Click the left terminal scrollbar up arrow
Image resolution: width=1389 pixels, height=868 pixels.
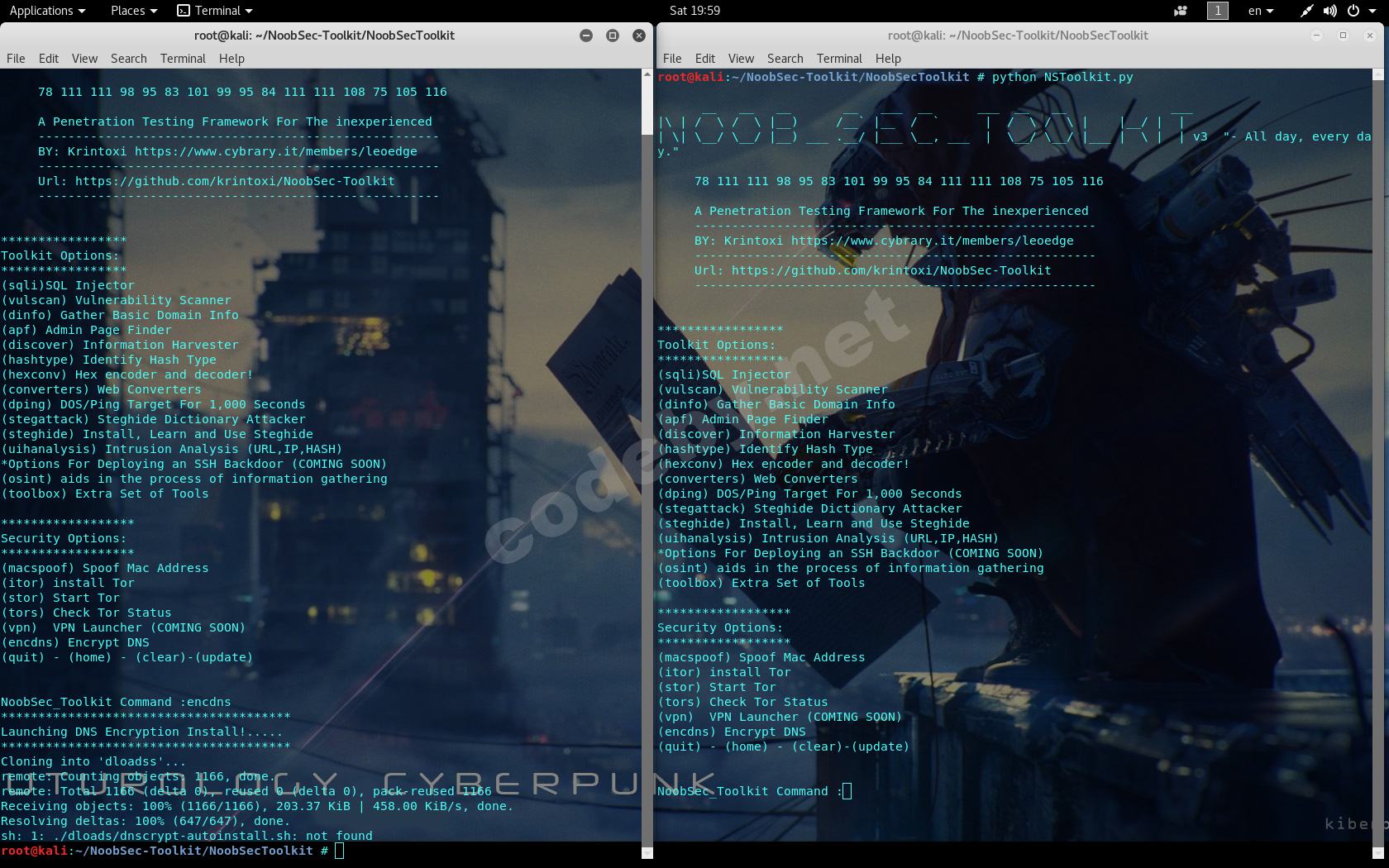647,74
